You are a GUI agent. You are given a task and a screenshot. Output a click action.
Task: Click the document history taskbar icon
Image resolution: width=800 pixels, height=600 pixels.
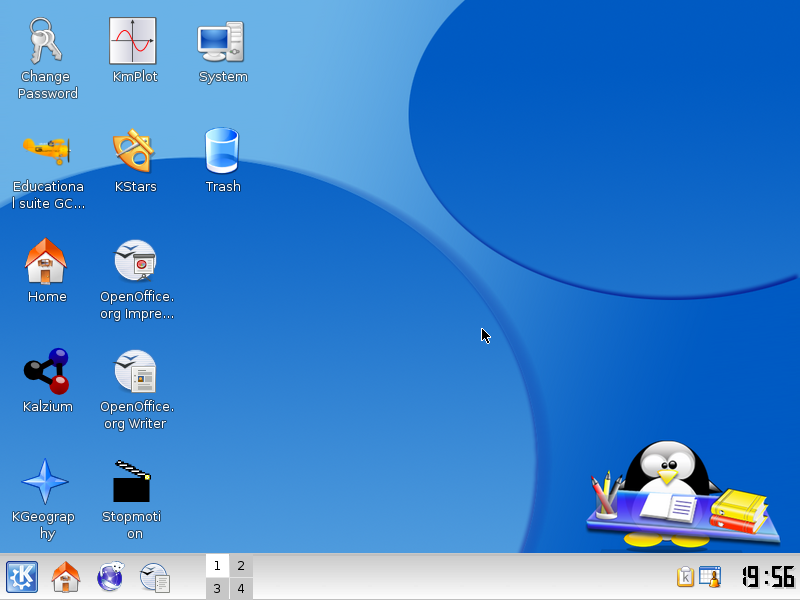coord(155,577)
